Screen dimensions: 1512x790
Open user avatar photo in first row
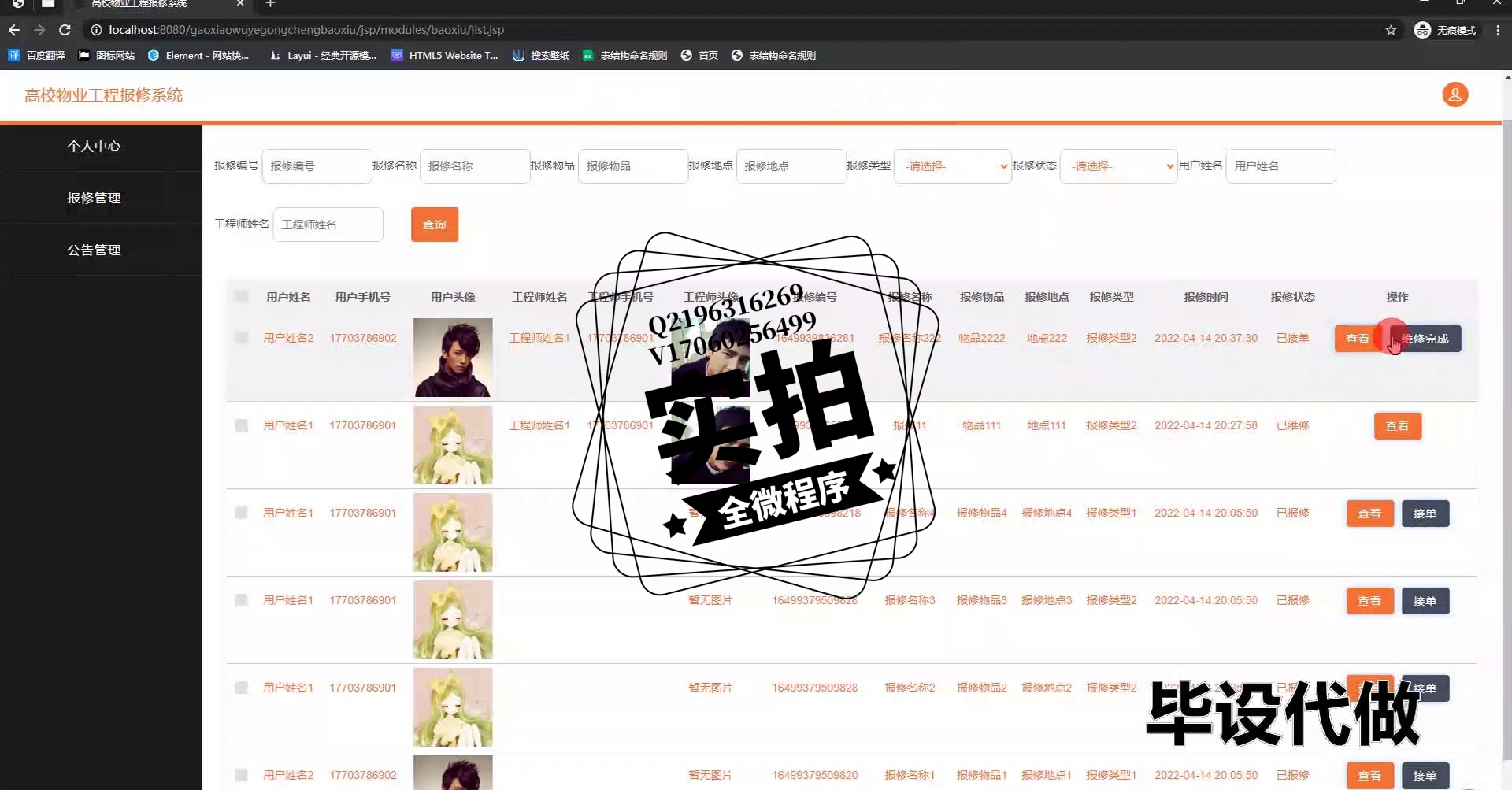[453, 358]
